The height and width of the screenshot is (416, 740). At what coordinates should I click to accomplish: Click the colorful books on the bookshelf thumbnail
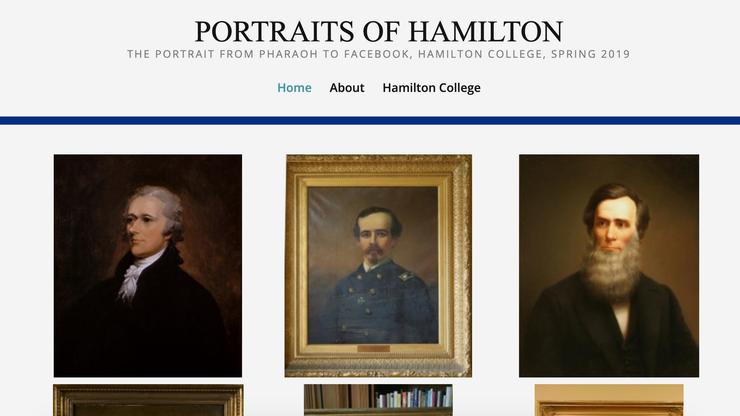tap(414, 398)
